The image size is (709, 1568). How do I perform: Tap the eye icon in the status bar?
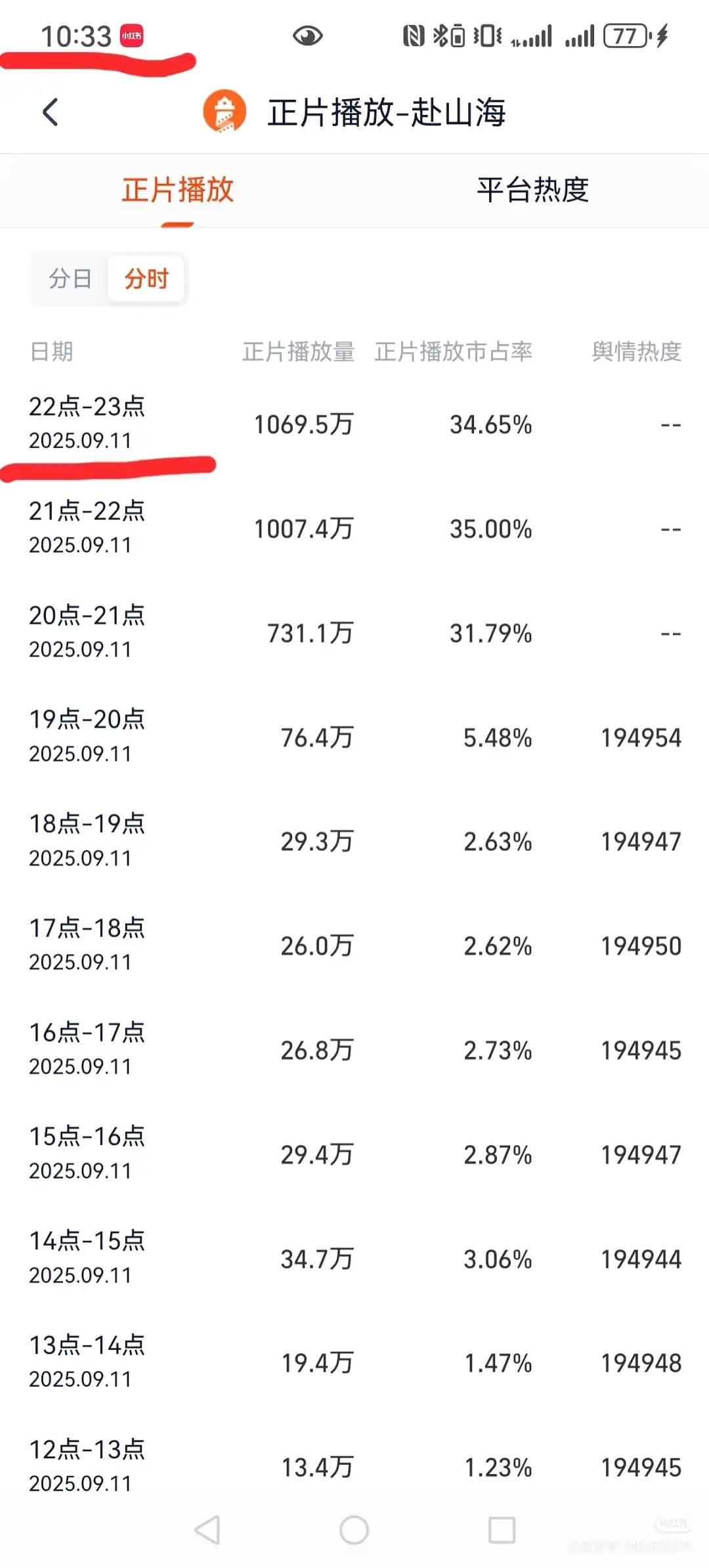pos(307,36)
